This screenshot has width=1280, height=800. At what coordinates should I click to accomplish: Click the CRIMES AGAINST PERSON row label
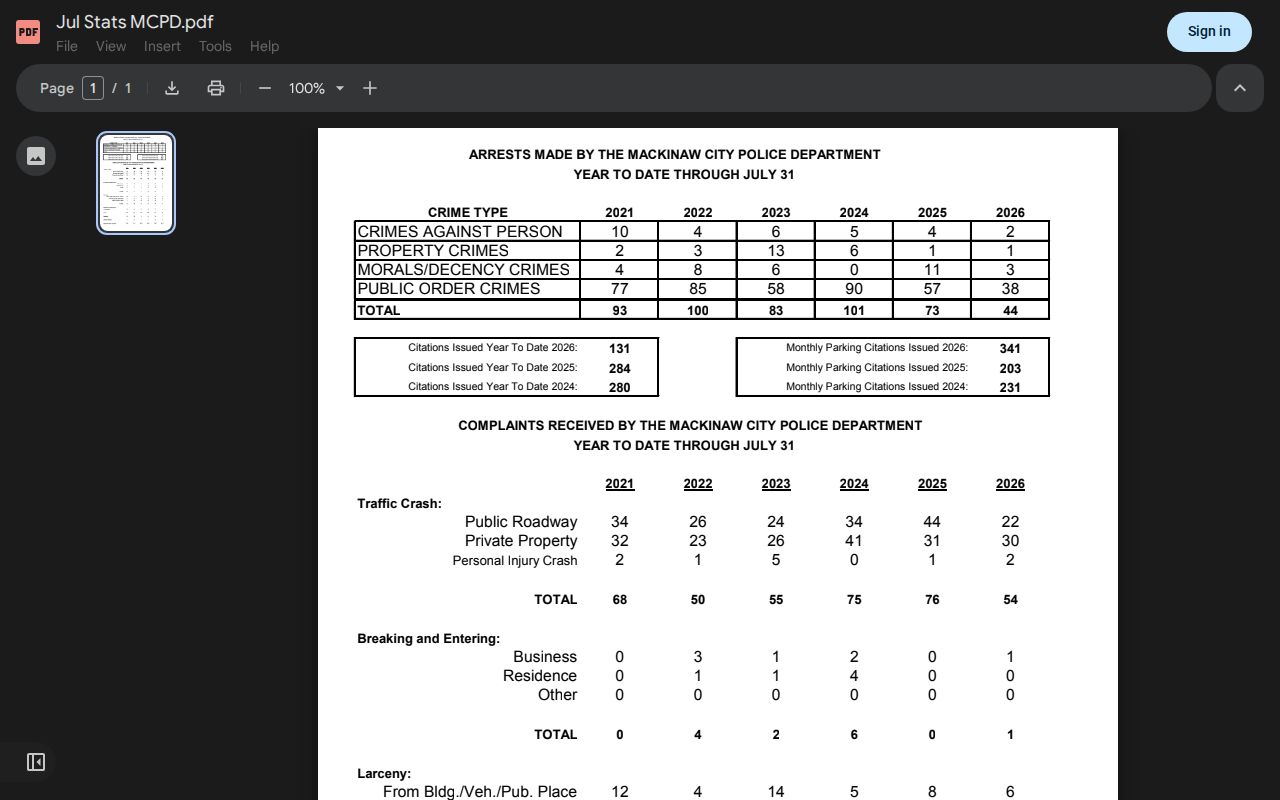tap(460, 232)
